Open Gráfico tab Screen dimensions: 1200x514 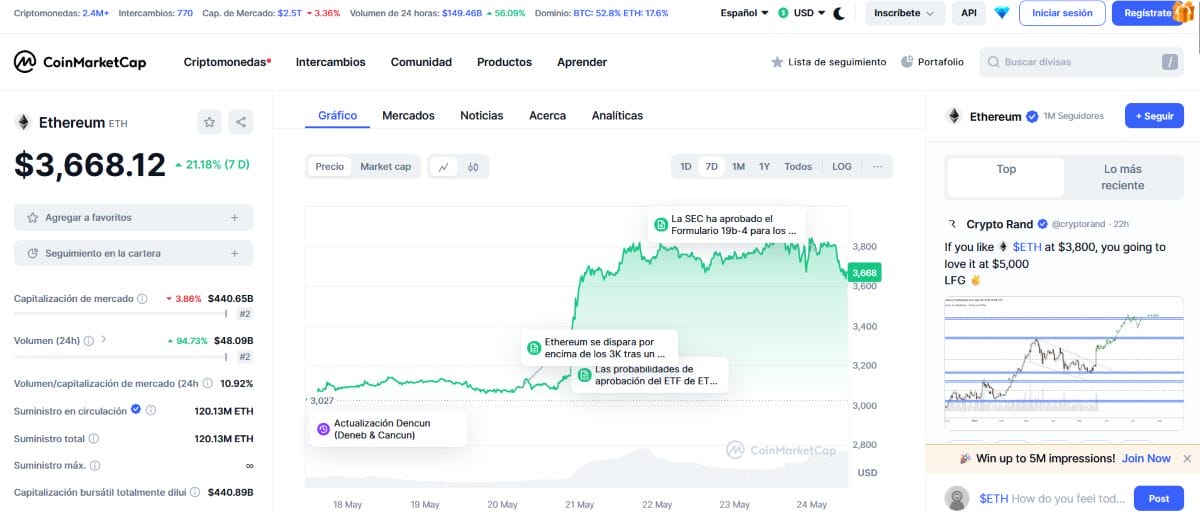338,115
